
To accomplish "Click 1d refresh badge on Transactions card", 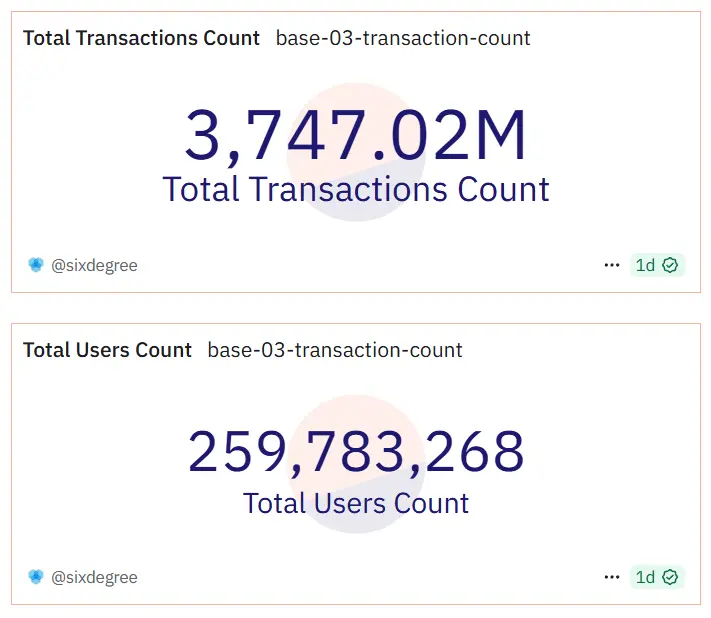I will [x=657, y=265].
